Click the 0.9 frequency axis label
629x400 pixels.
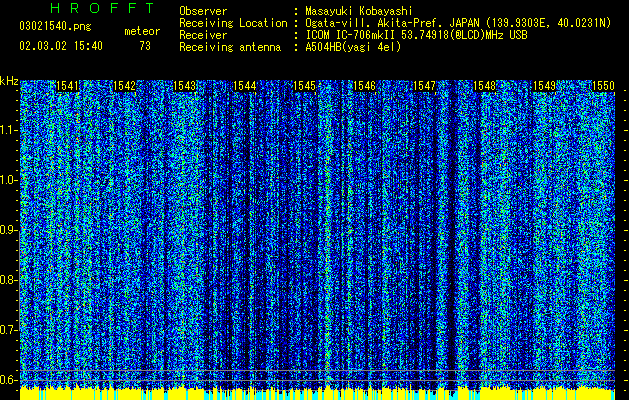tap(9, 230)
